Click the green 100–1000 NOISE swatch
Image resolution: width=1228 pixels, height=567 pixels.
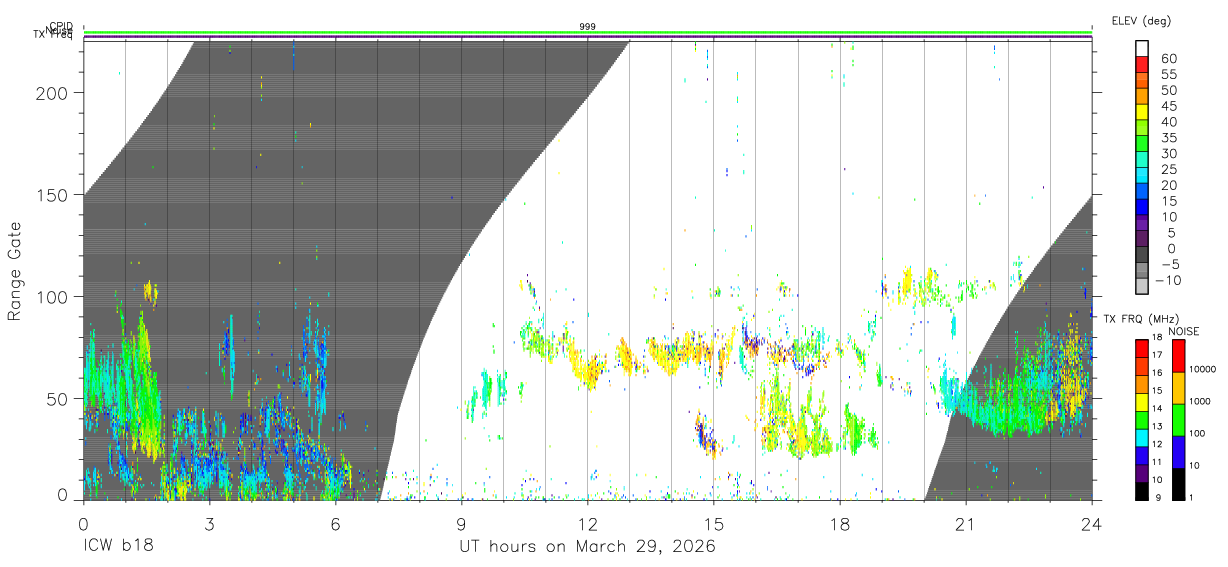coord(1179,420)
